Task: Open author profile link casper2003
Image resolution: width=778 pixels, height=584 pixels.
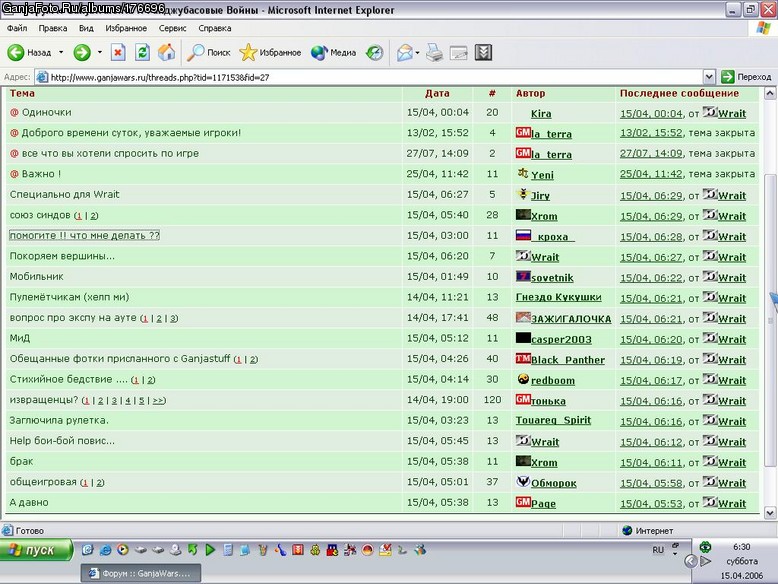Action: coord(561,339)
